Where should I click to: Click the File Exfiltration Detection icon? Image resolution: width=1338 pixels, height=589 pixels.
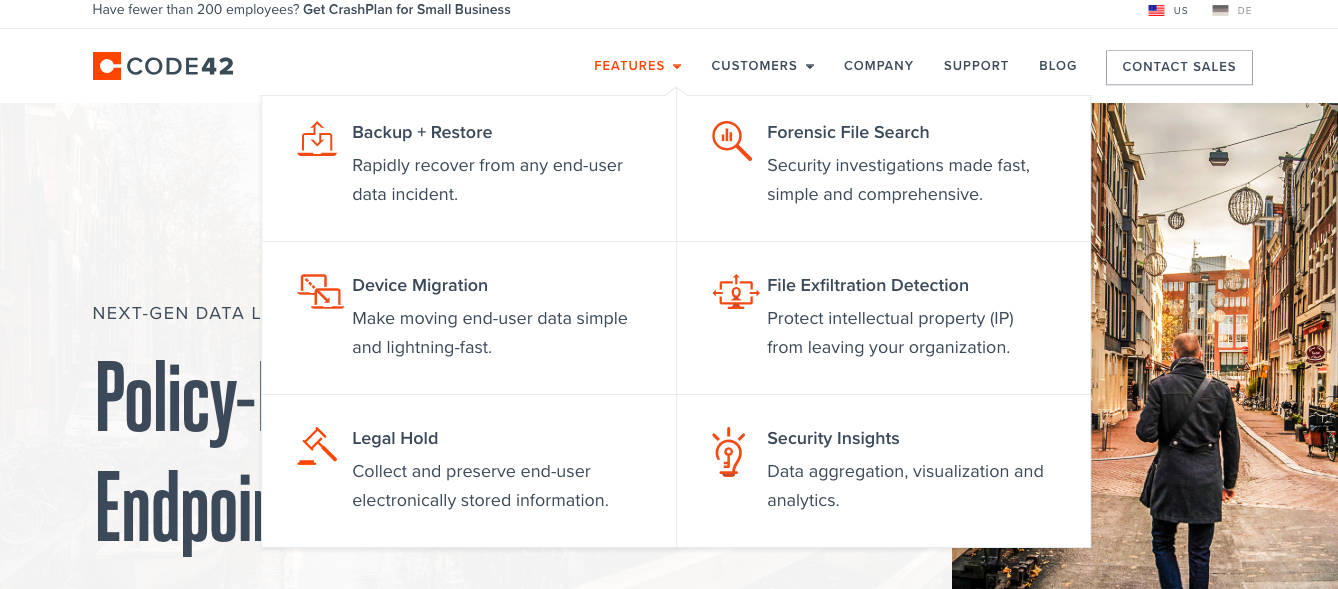[x=735, y=291]
